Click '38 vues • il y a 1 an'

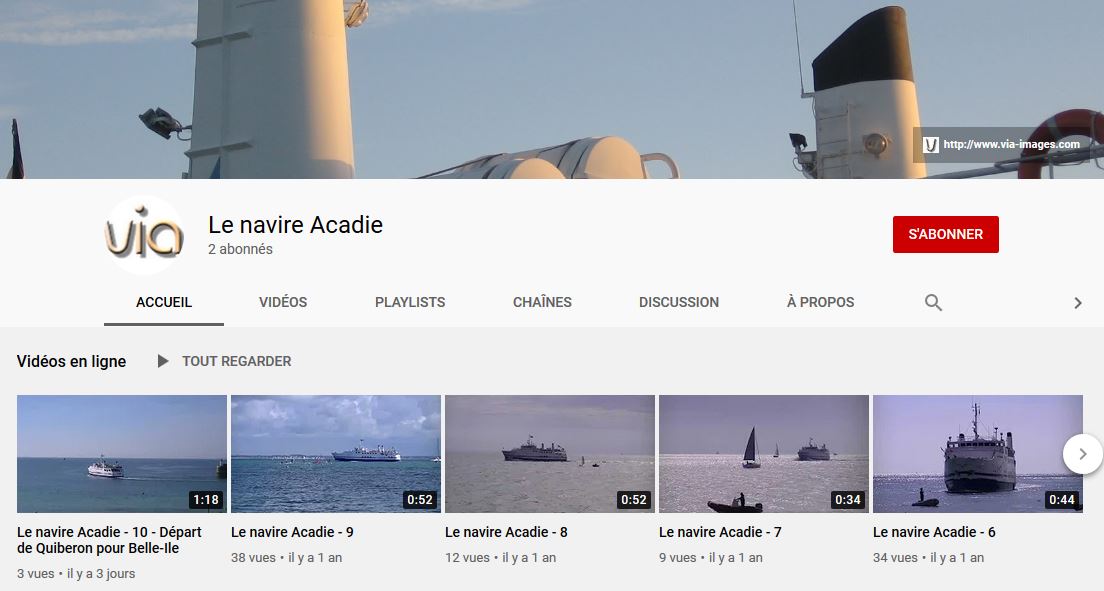[x=287, y=558]
